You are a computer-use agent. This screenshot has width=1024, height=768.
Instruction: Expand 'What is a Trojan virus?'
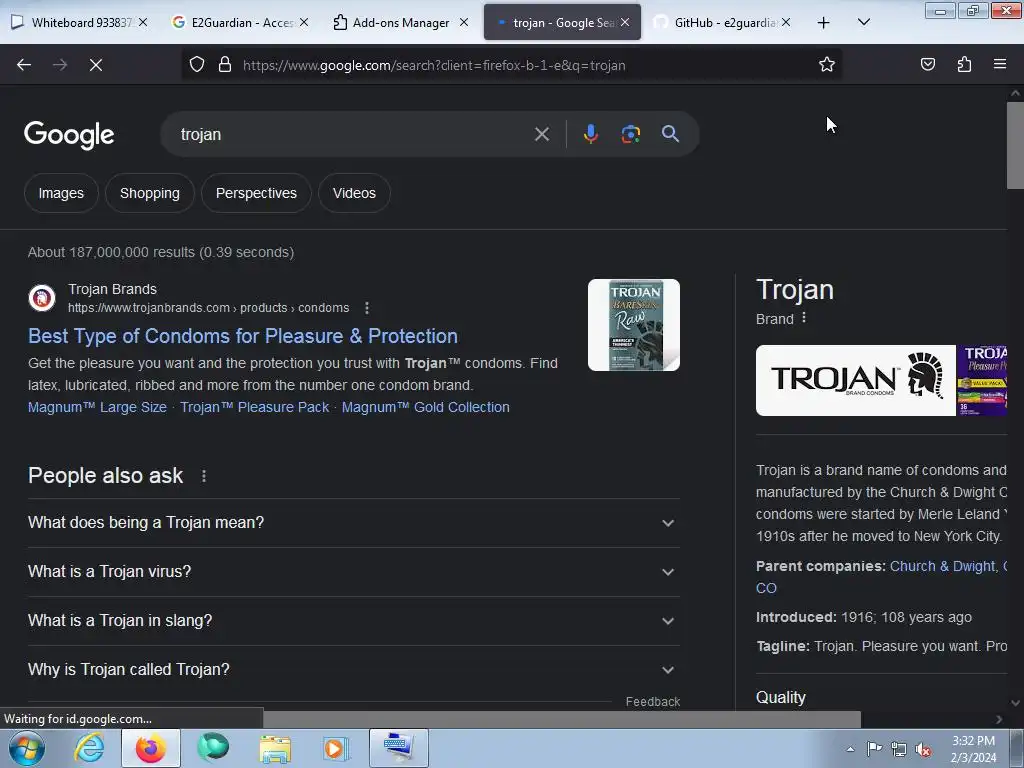pos(353,572)
